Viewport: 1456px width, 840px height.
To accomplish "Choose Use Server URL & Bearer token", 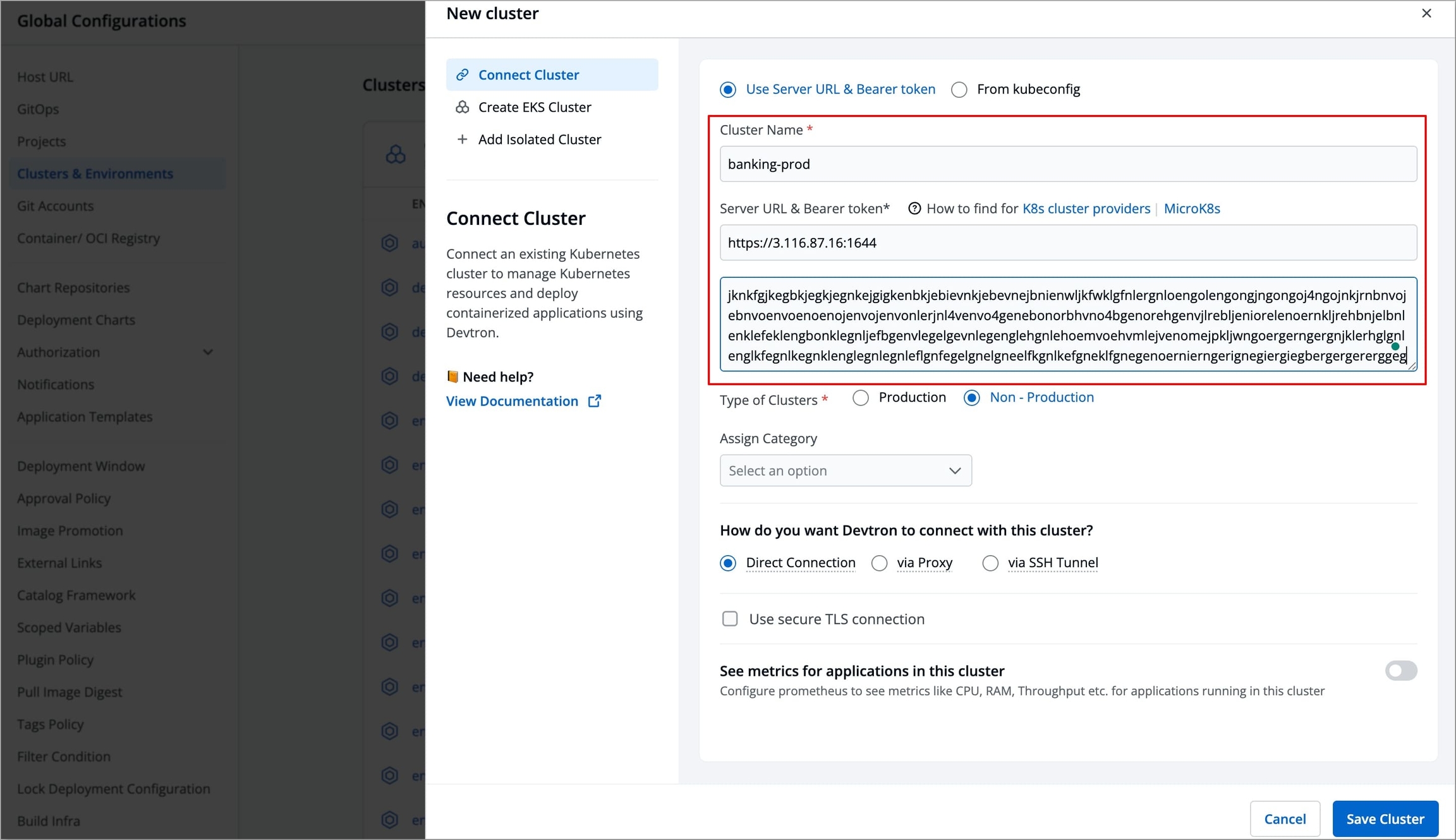I will coord(827,89).
